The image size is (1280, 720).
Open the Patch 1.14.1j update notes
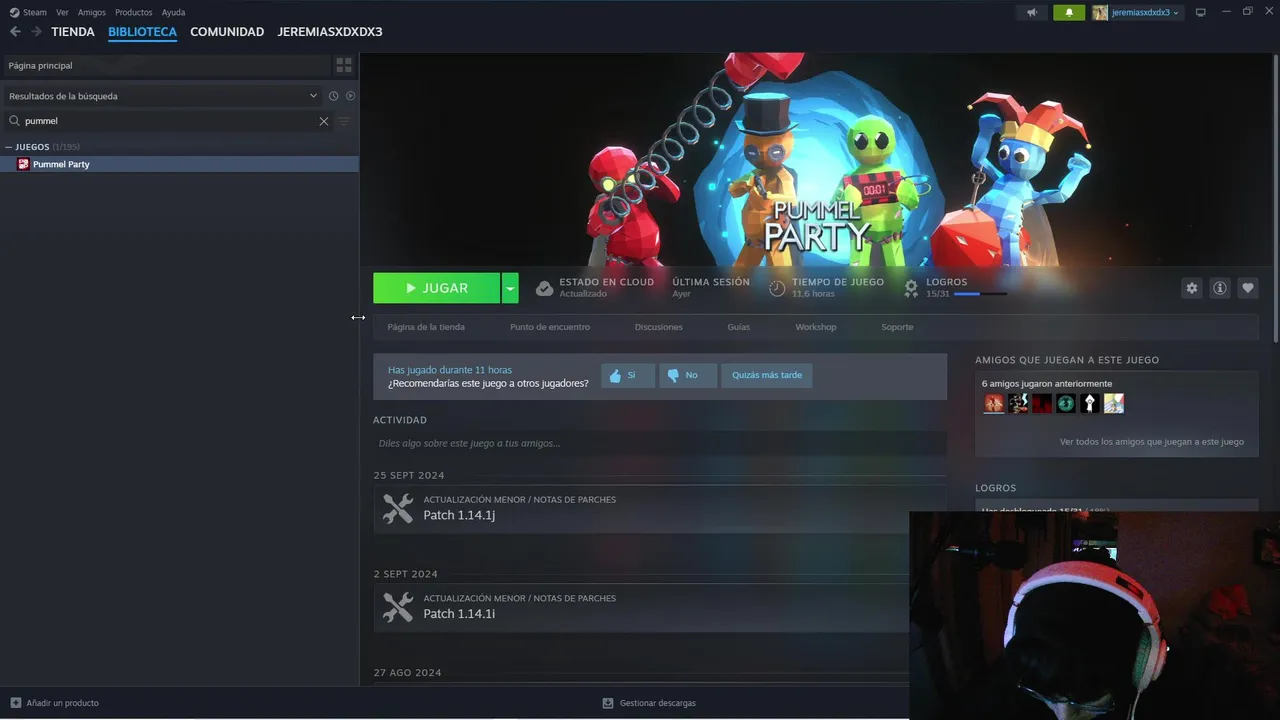pos(659,509)
